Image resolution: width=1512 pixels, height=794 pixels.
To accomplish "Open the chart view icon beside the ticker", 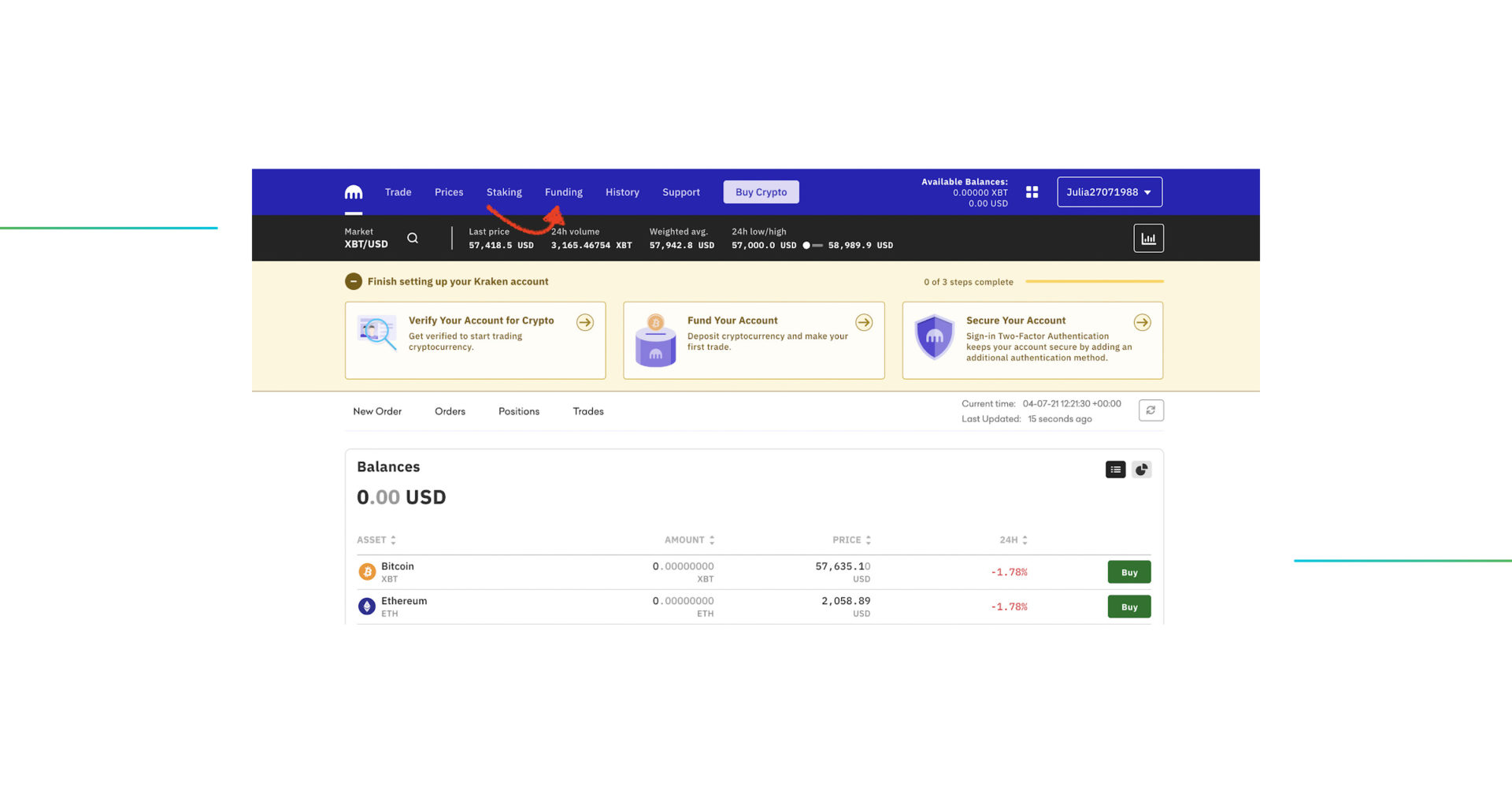I will [x=1148, y=237].
